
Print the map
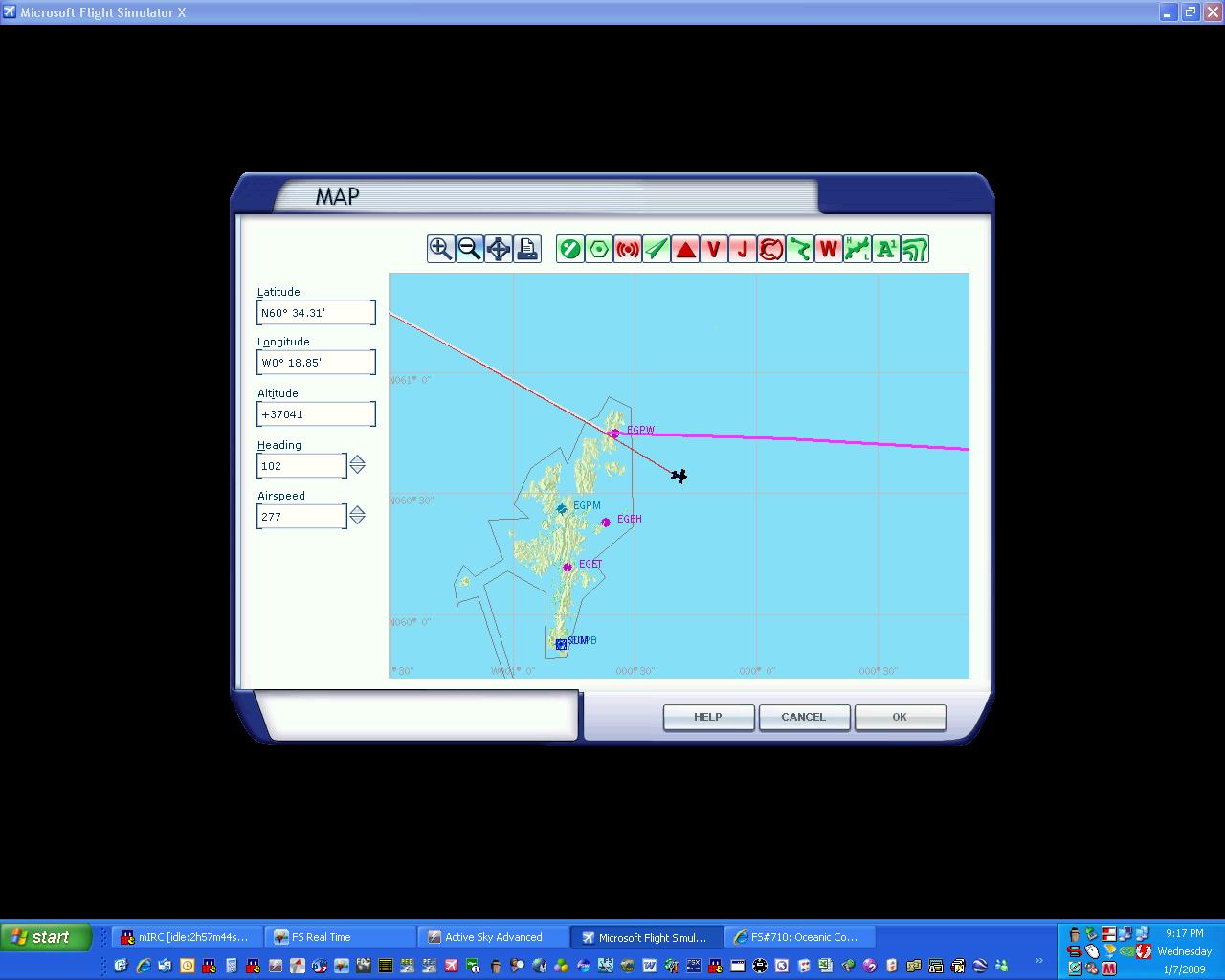[526, 249]
